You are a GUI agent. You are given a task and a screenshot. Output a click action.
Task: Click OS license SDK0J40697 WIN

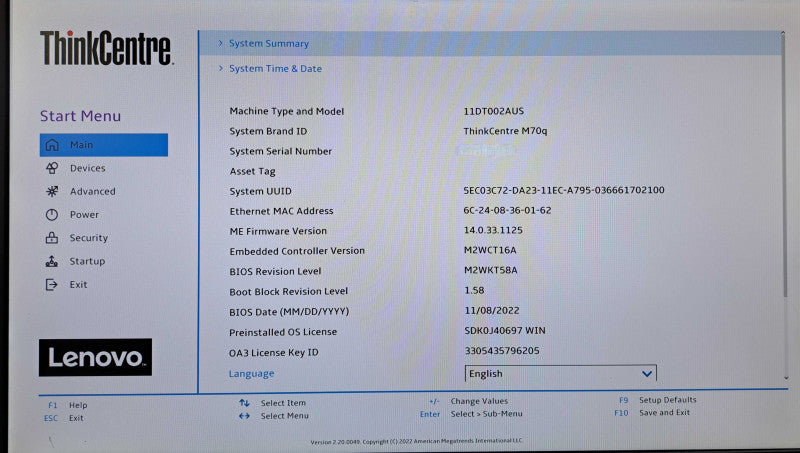[x=505, y=331]
